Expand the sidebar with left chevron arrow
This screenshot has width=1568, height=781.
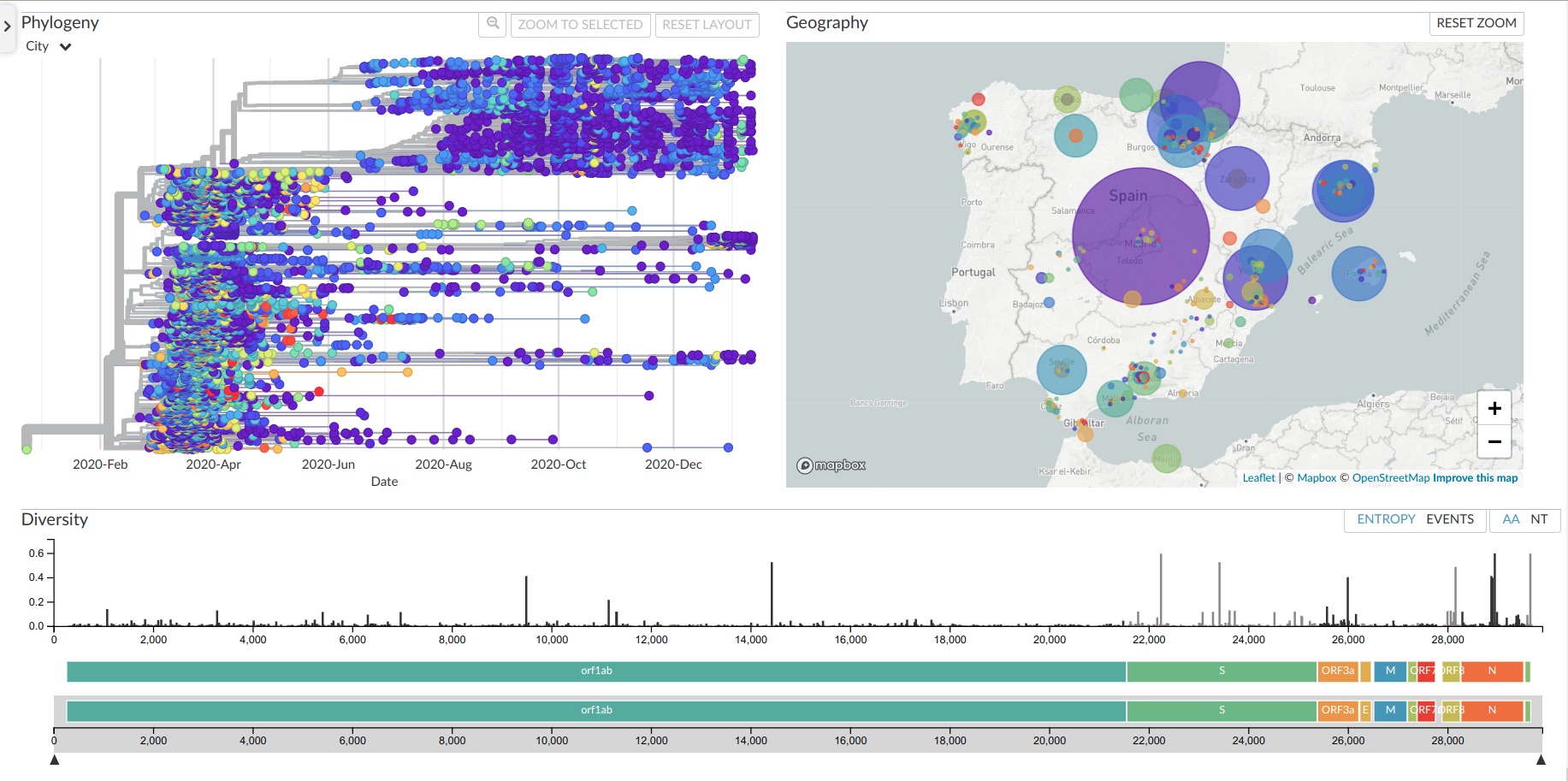pos(8,27)
